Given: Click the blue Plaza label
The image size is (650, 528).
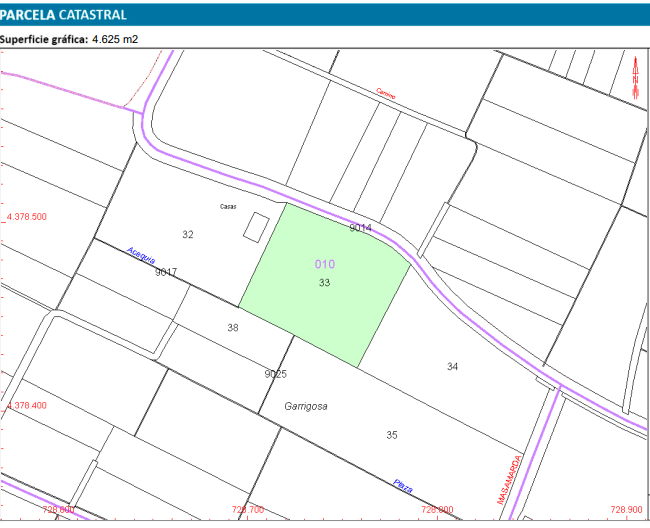Looking at the screenshot, I should [402, 485].
